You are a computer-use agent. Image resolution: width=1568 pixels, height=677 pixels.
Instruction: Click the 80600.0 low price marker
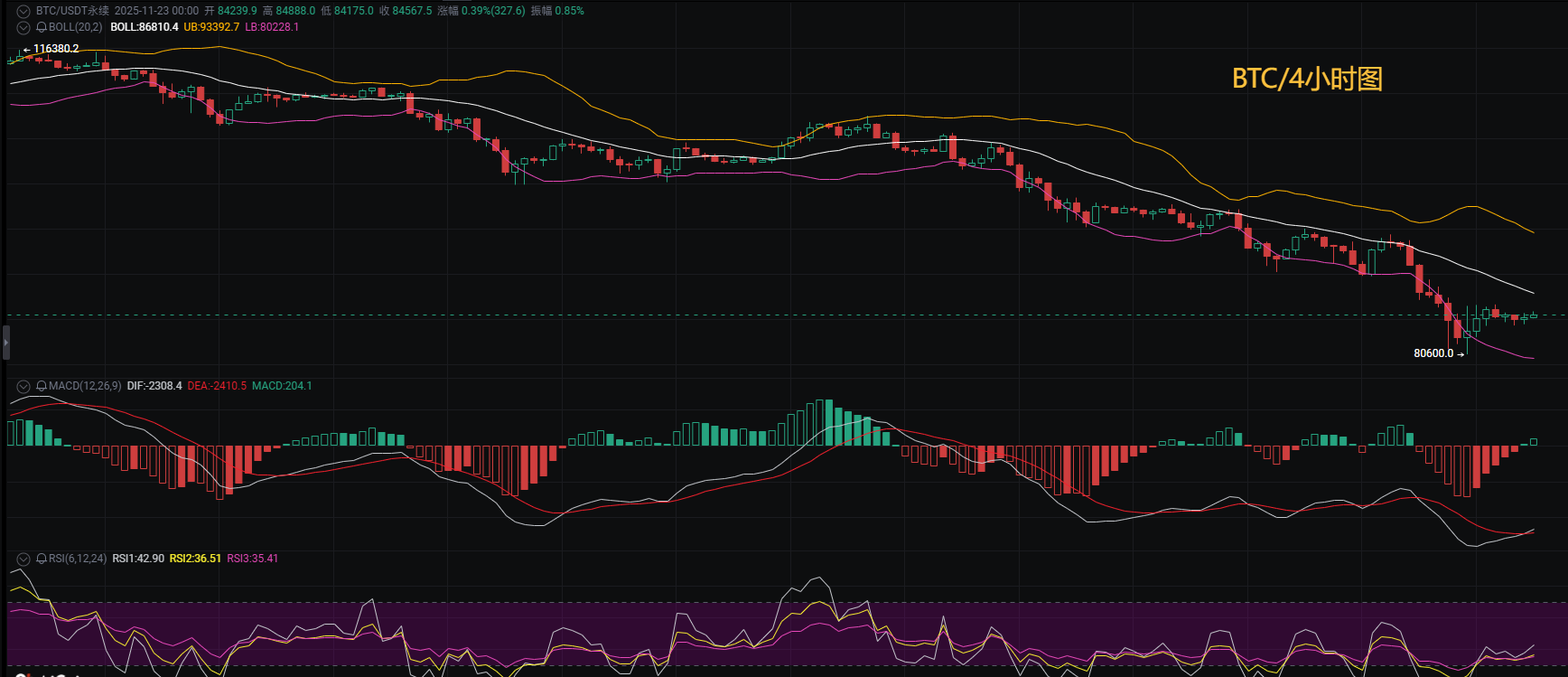pos(1433,353)
